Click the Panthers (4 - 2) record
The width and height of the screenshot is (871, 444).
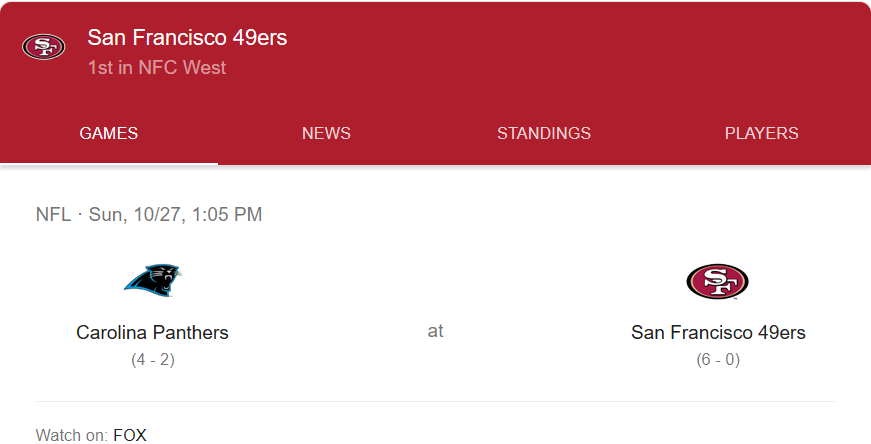point(153,359)
